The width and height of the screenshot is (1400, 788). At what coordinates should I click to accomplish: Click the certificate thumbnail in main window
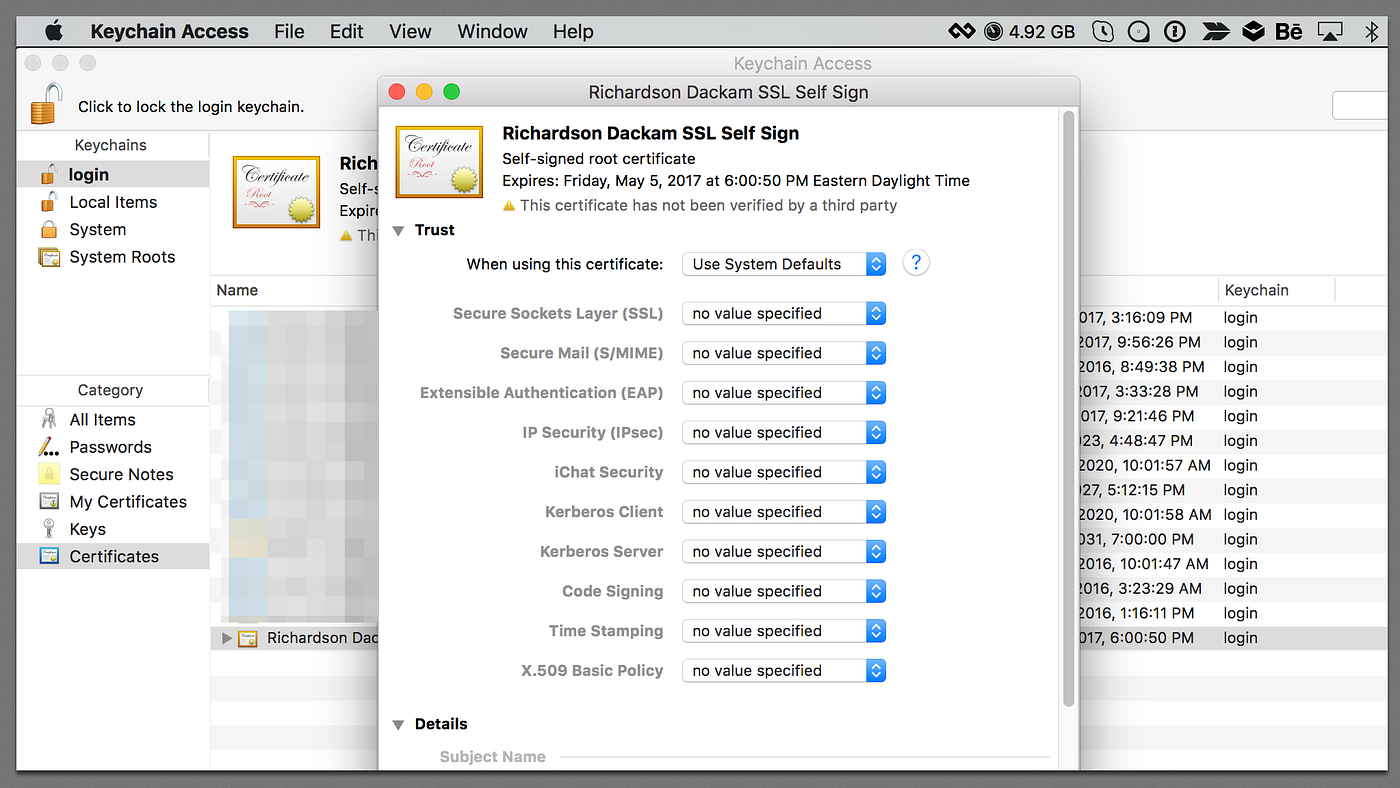pyautogui.click(x=276, y=191)
